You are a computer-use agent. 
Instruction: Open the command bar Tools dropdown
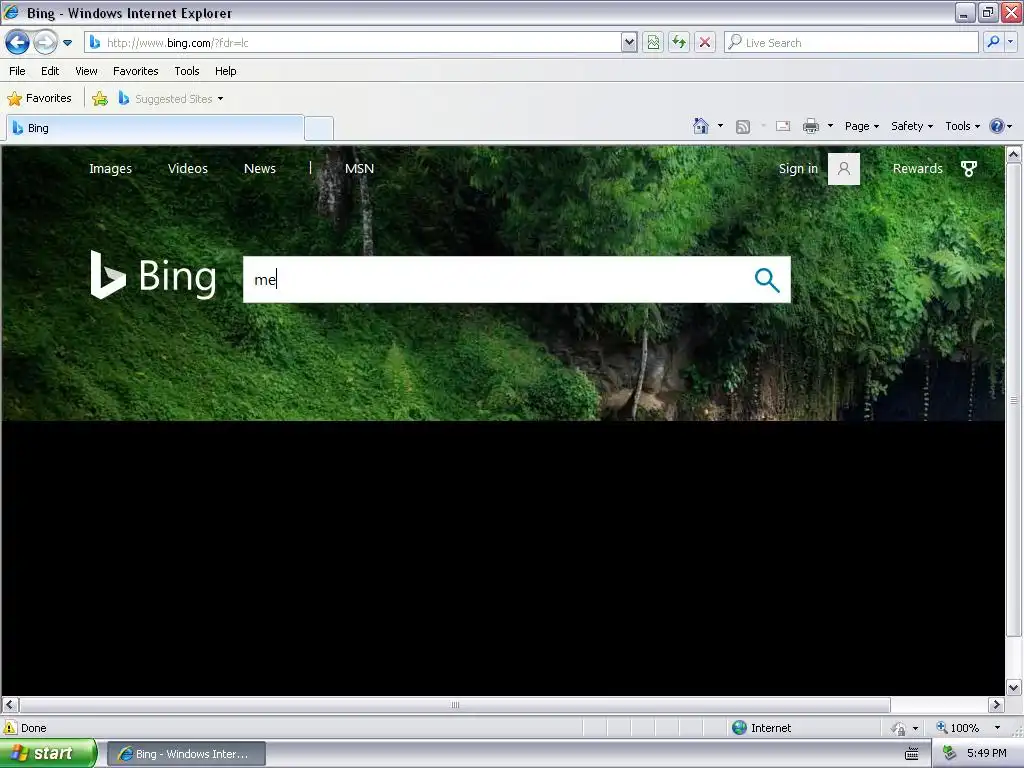pos(963,126)
